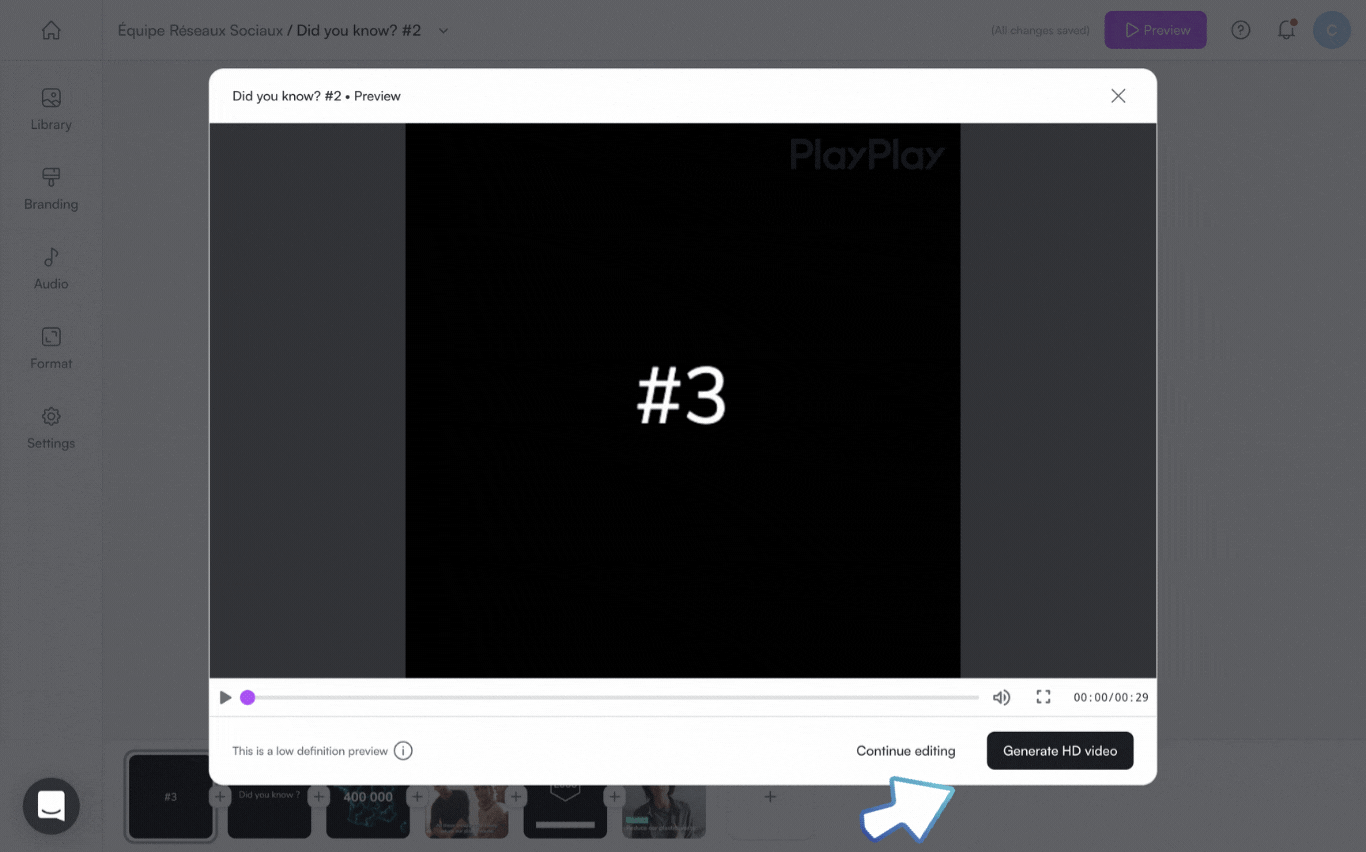This screenshot has height=852, width=1366.
Task: Play the preview video
Action: tap(225, 697)
